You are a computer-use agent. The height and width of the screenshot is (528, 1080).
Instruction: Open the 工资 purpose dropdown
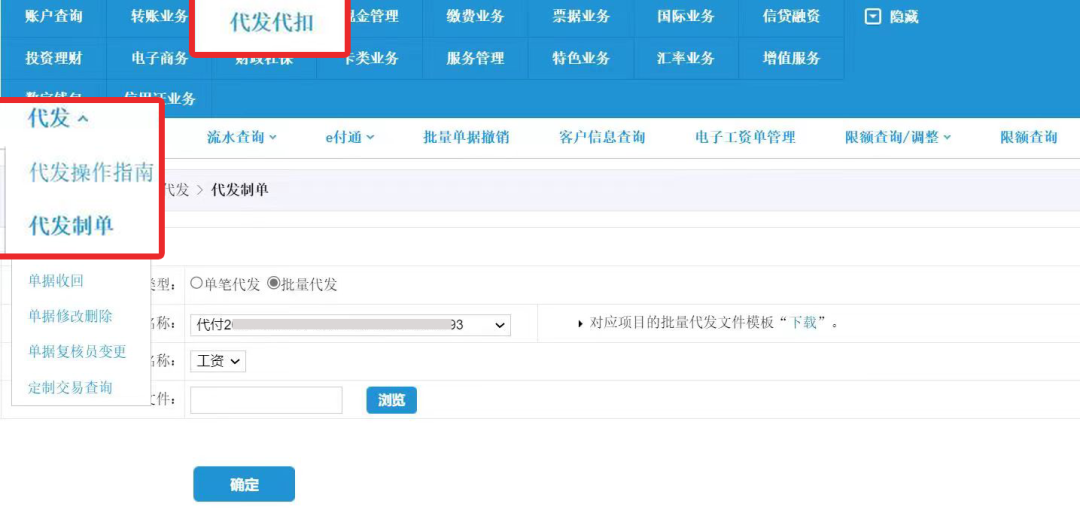(218, 361)
